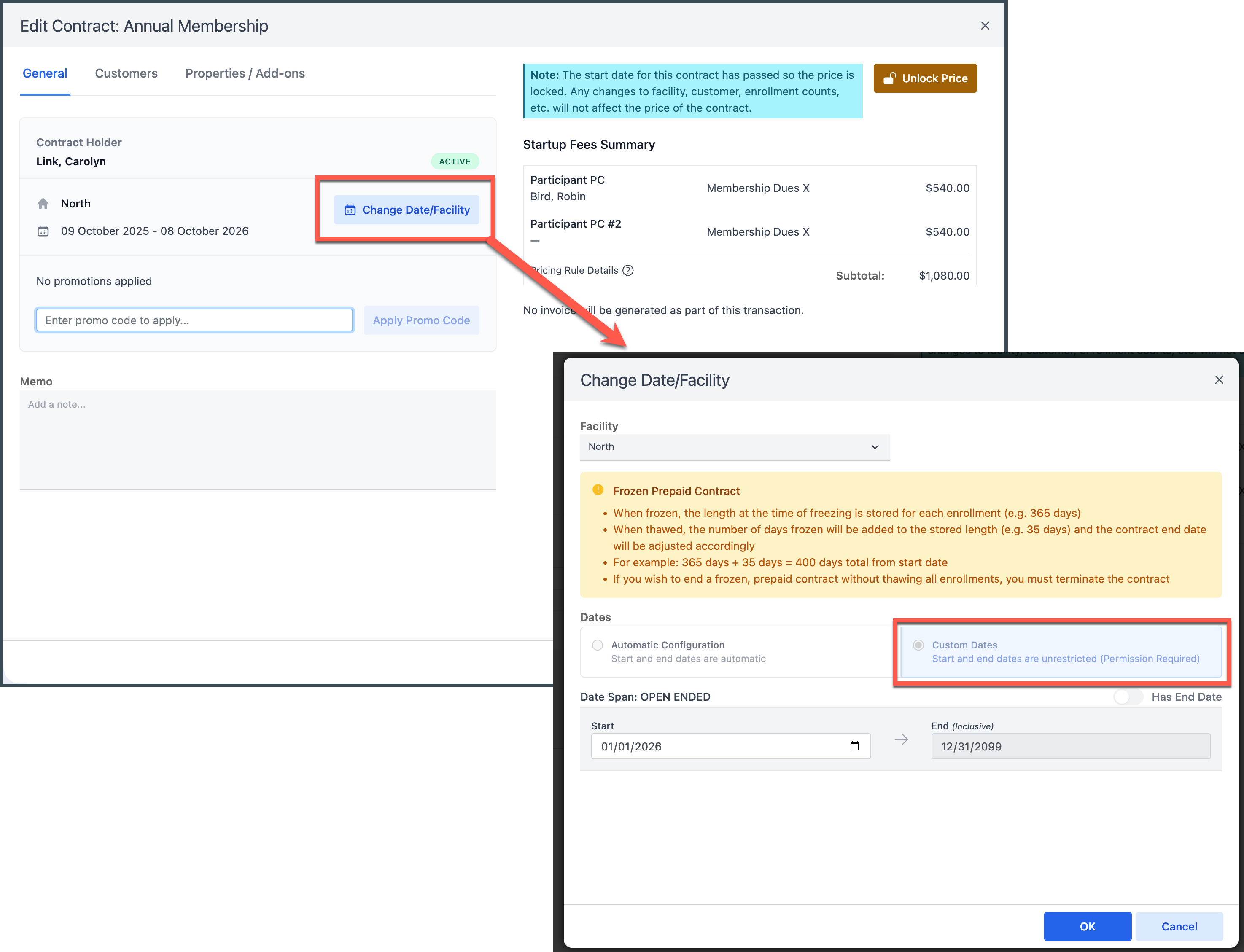Switch to the Customers tab
1244x952 pixels.
click(126, 74)
